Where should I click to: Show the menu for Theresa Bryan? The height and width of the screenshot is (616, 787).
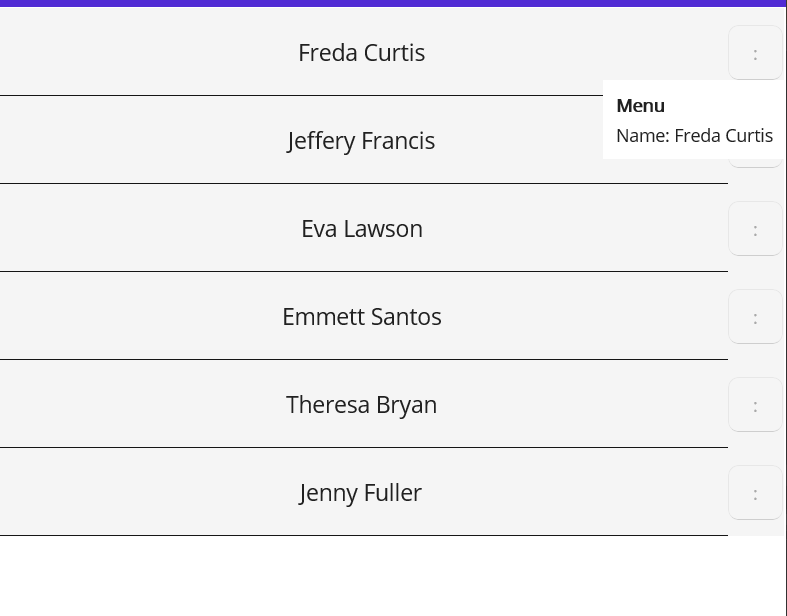tap(755, 405)
